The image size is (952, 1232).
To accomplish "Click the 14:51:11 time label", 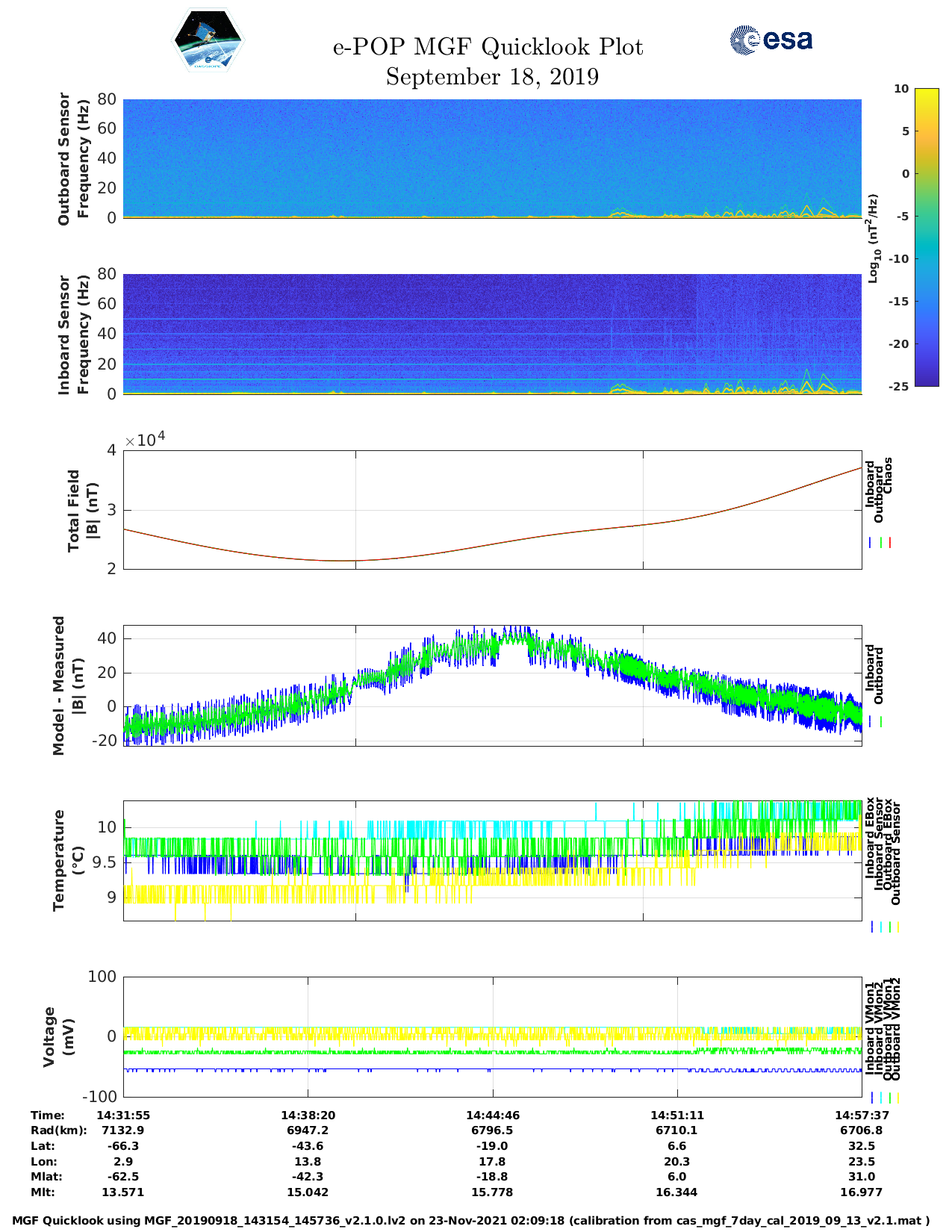I will pos(676,1115).
